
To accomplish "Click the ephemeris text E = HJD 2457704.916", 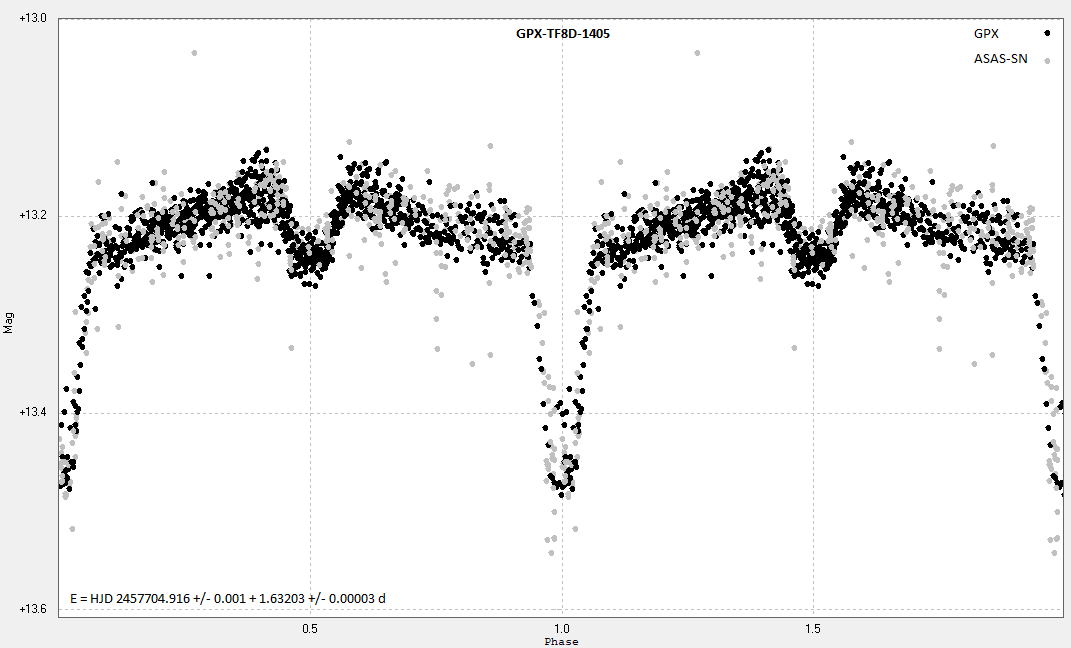I will (227, 598).
